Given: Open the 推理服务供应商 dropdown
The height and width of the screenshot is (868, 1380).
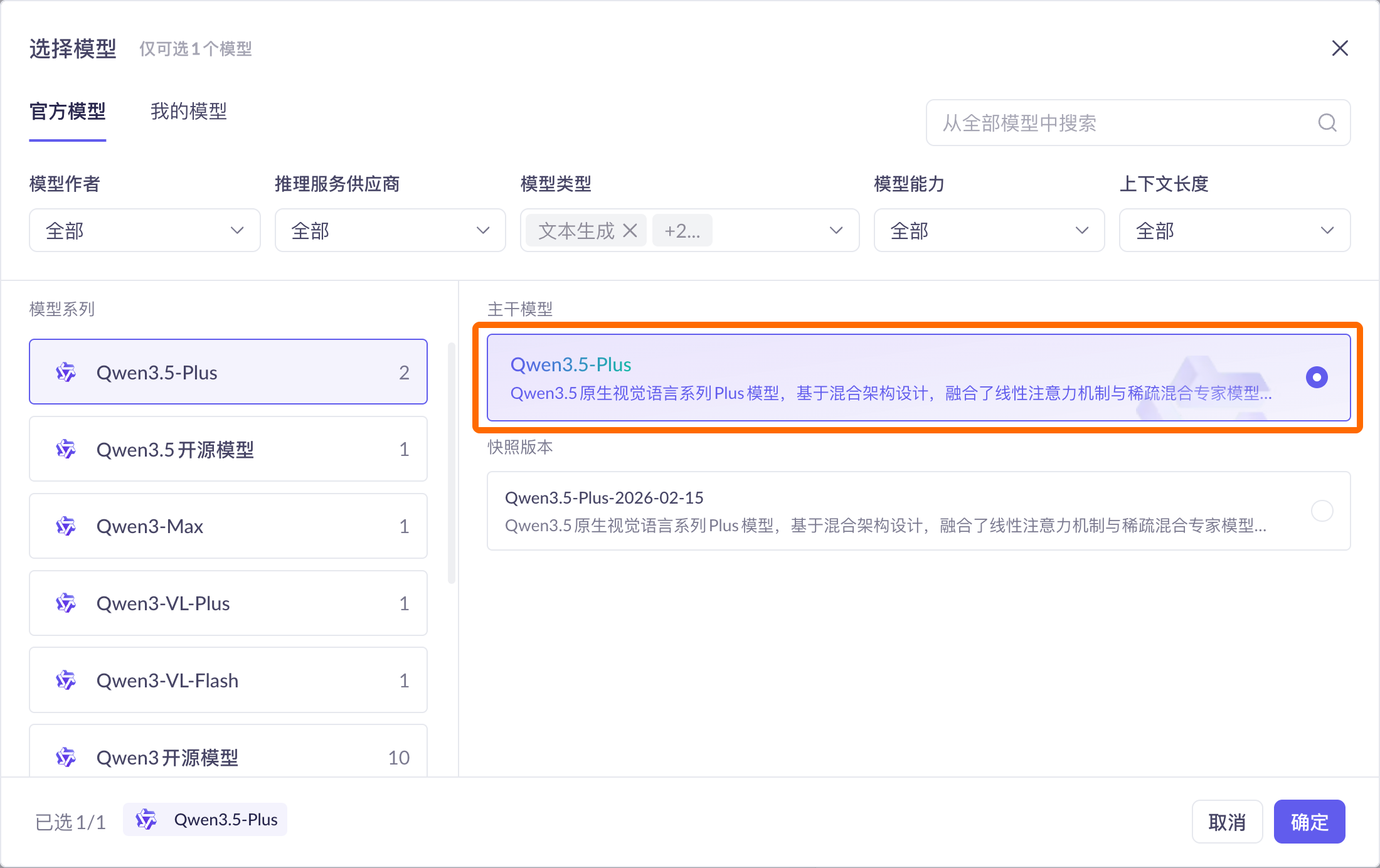Looking at the screenshot, I should 390,230.
